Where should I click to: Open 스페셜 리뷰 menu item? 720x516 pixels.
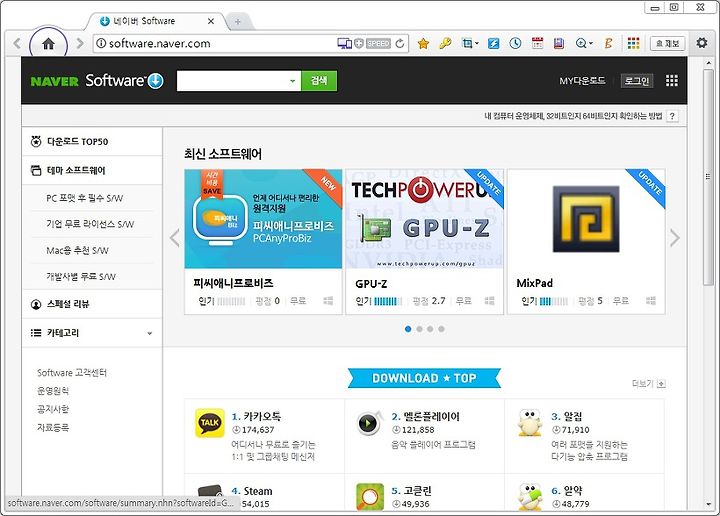[x=92, y=304]
